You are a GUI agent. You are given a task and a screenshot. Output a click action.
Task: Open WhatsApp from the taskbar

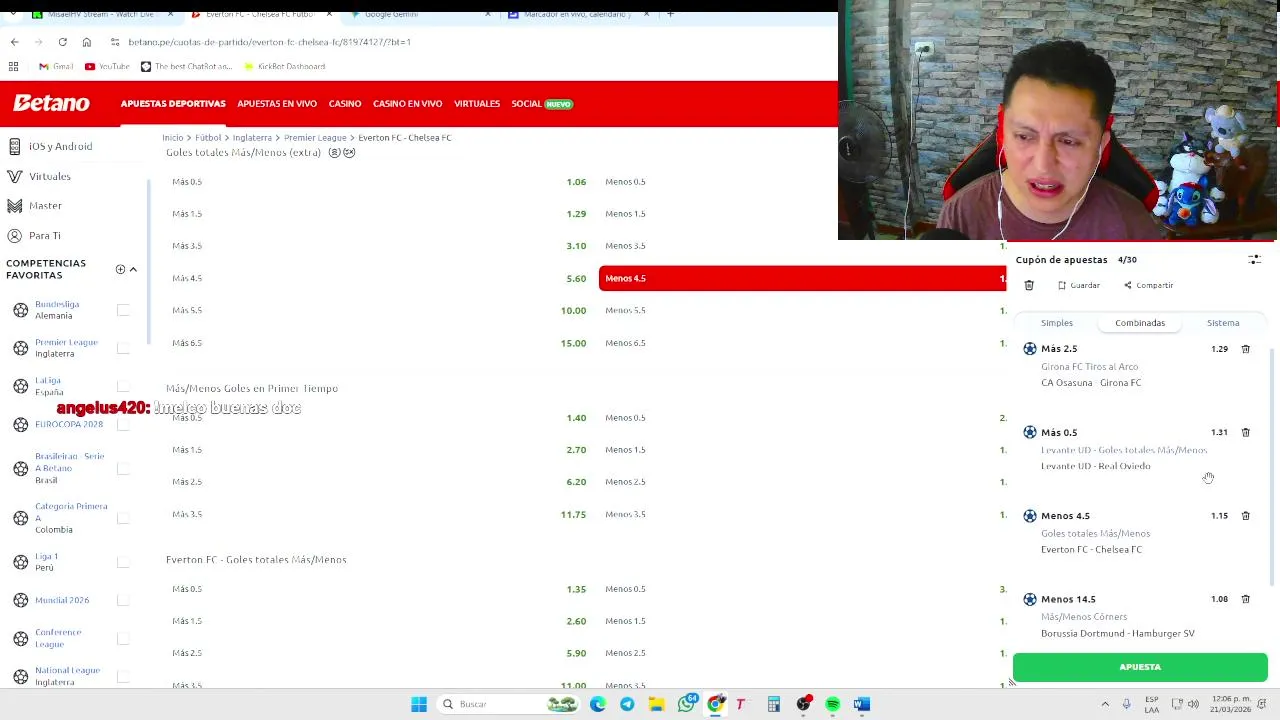pyautogui.click(x=686, y=704)
